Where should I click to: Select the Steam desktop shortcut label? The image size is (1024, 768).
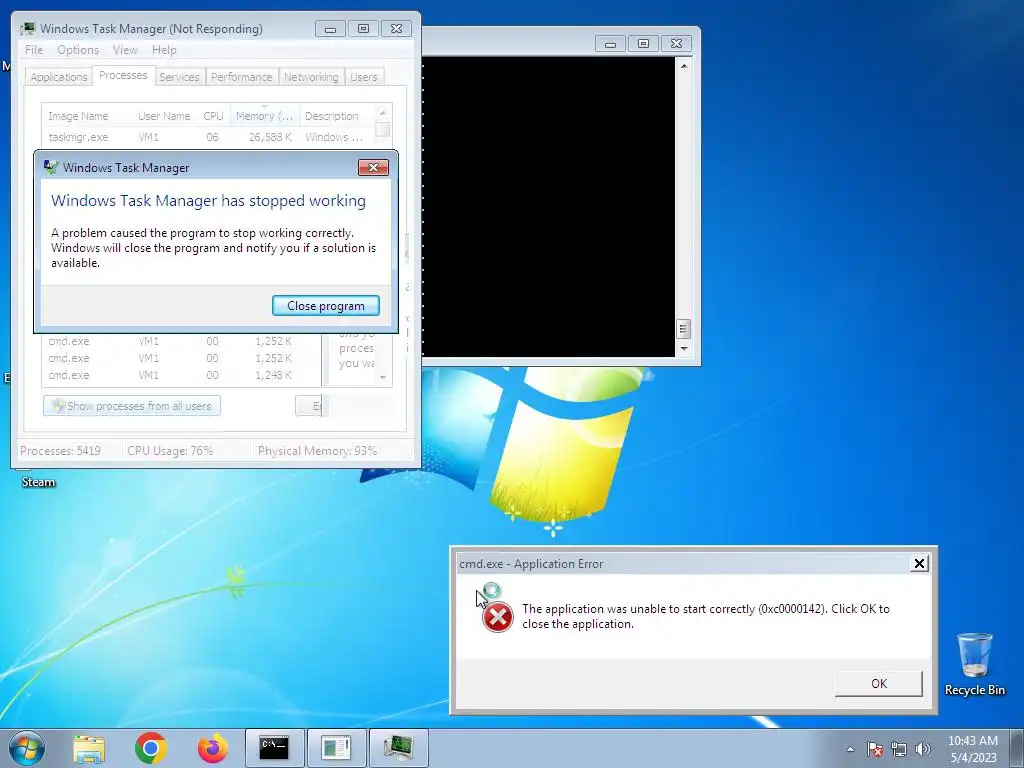coord(39,482)
